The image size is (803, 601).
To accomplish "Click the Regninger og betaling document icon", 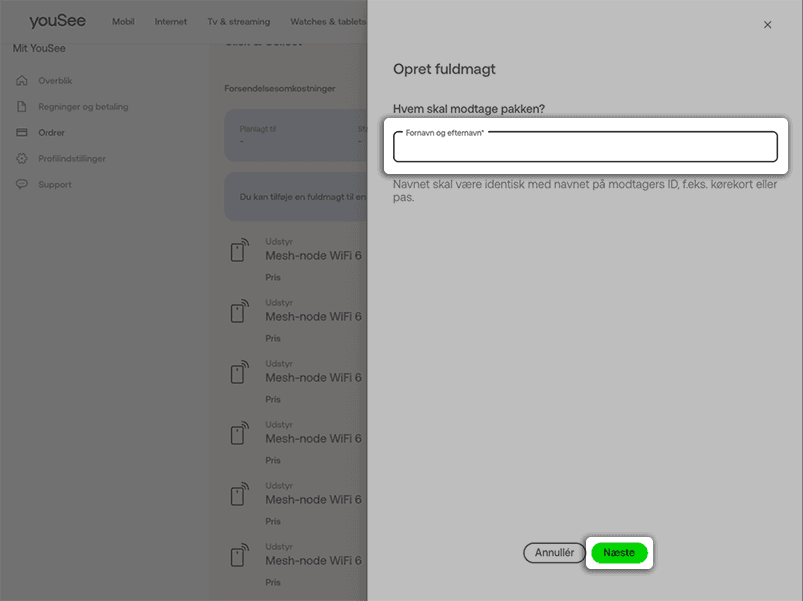I will coord(21,107).
